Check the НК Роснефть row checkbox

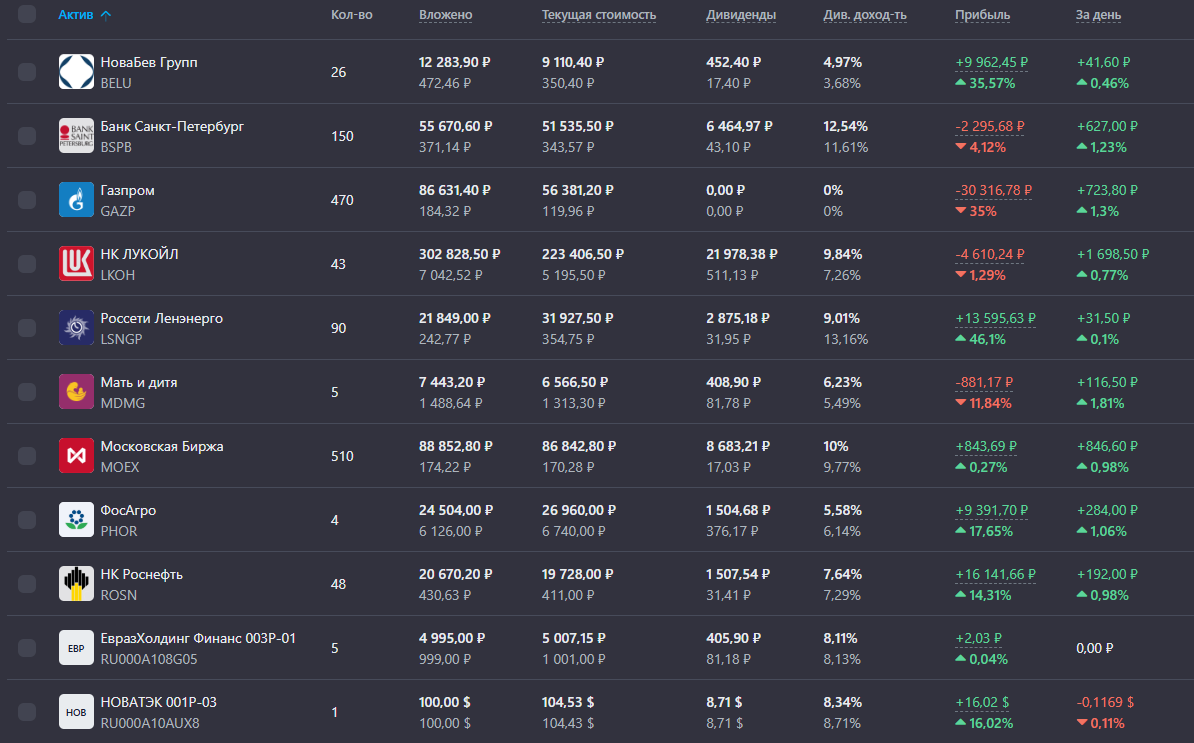pyautogui.click(x=27, y=583)
